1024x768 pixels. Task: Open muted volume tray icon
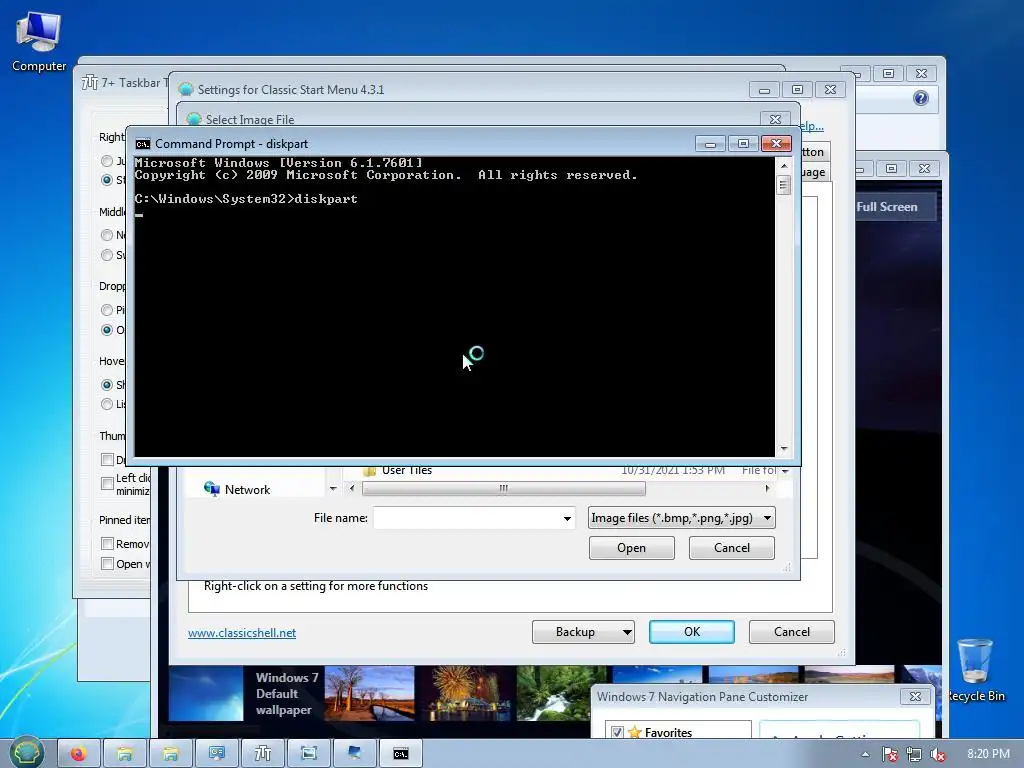click(938, 754)
